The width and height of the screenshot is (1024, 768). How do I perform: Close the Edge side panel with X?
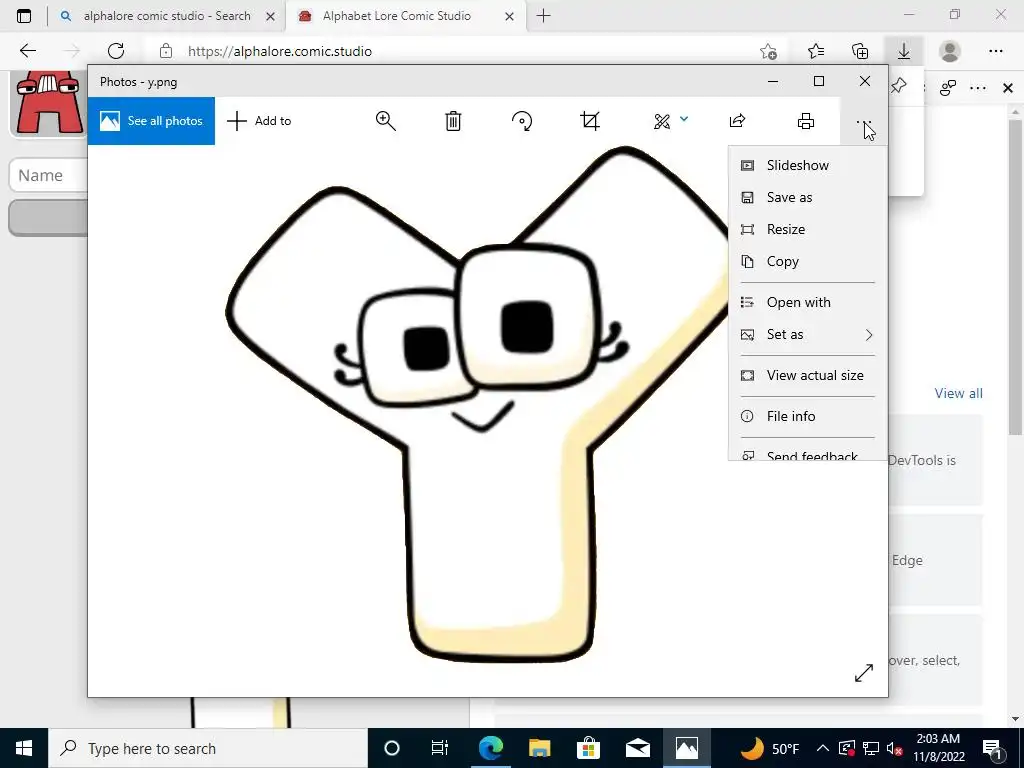pyautogui.click(x=1008, y=88)
